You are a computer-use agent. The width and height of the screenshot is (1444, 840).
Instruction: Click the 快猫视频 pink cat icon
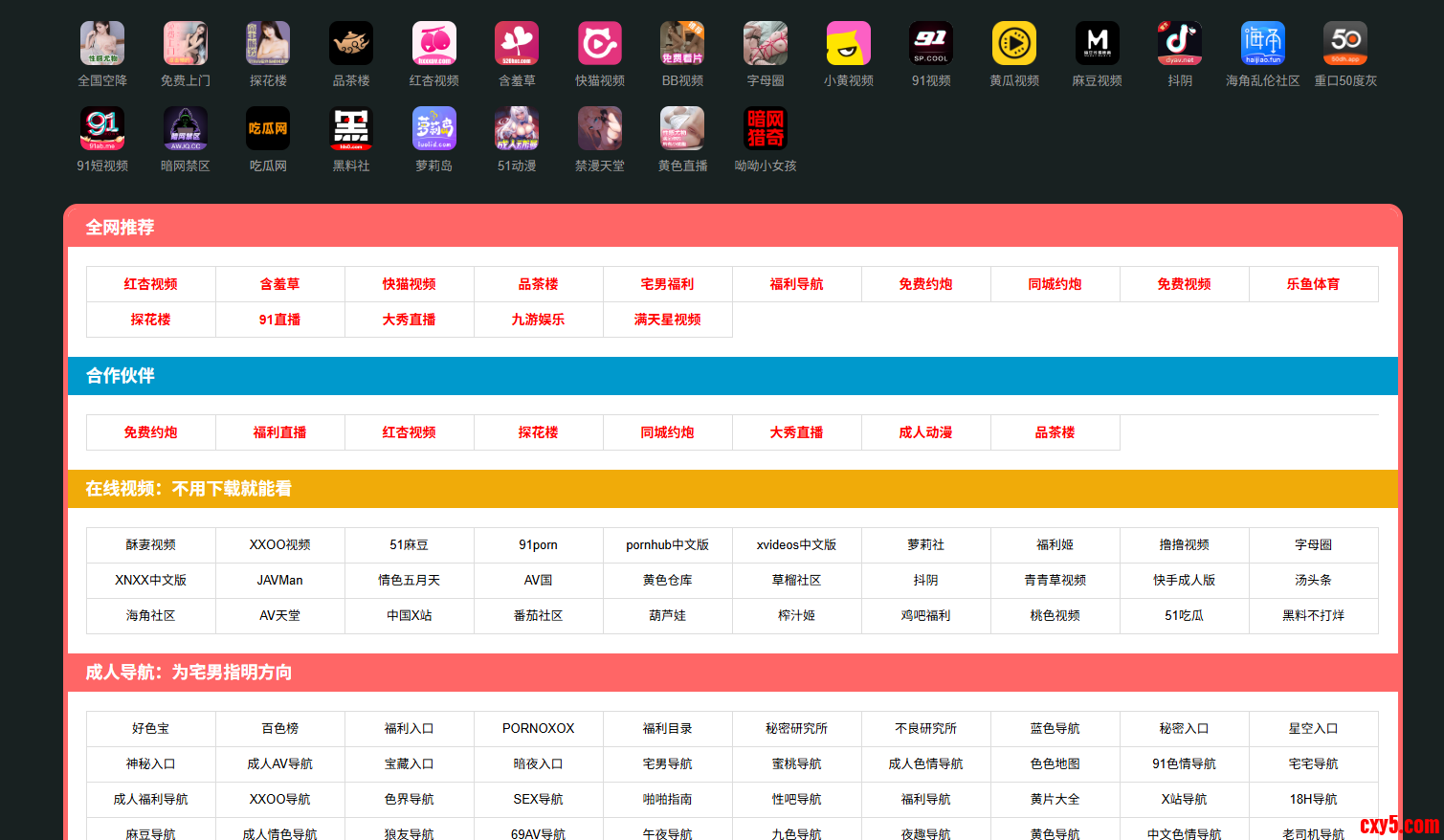pos(599,44)
